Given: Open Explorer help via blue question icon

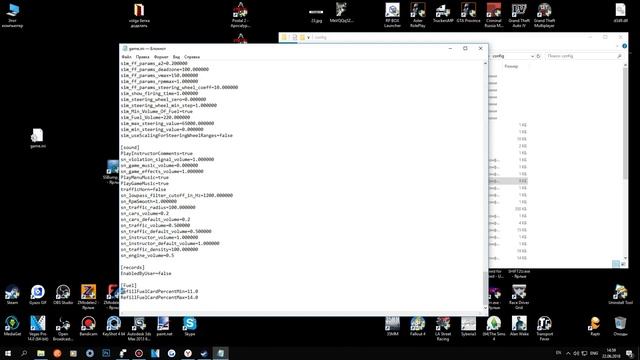Looking at the screenshot, I should point(624,46).
